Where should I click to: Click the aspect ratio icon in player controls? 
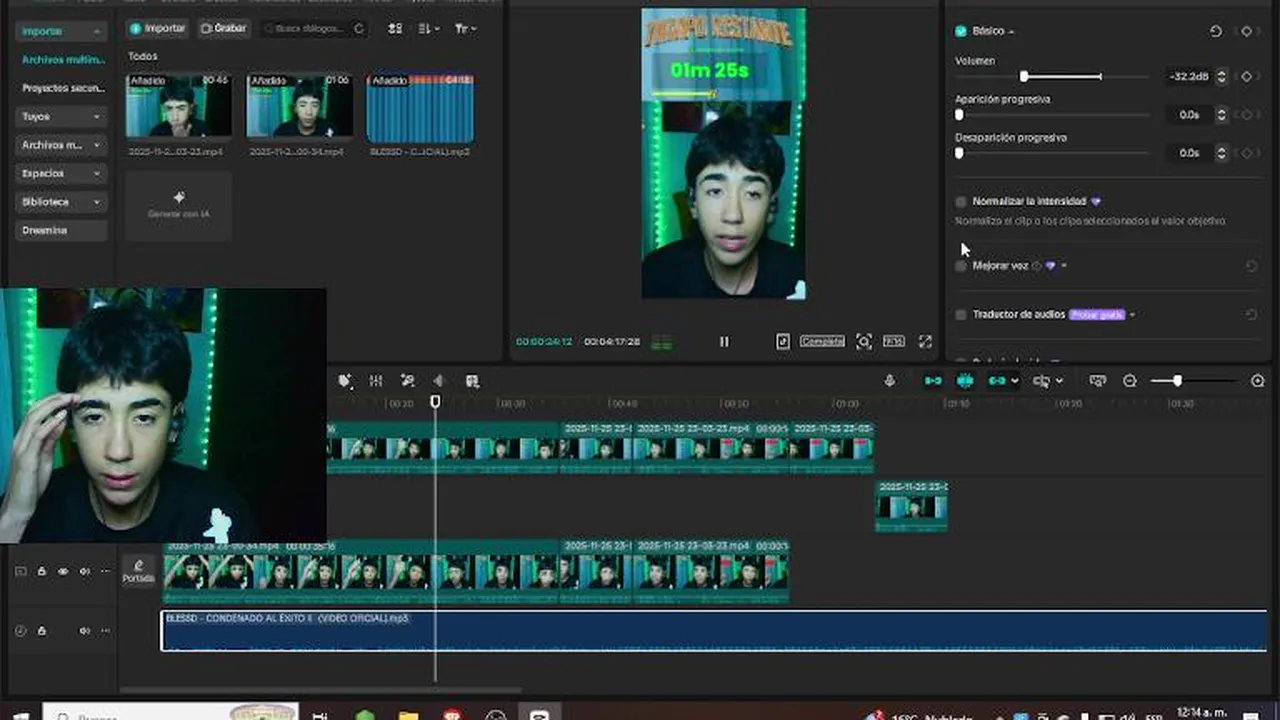[894, 341]
